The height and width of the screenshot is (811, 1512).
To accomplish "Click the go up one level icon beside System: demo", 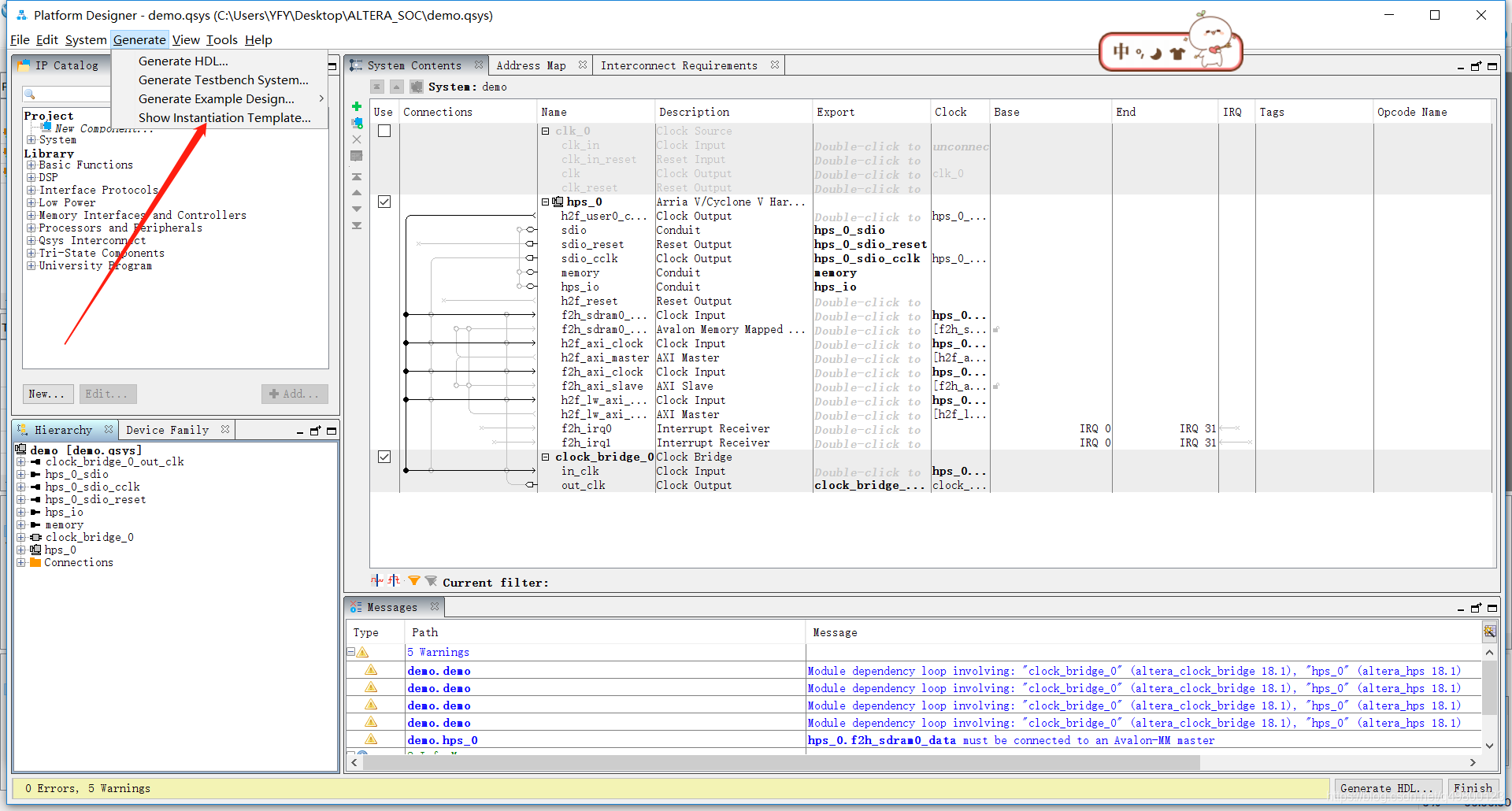I will (397, 87).
